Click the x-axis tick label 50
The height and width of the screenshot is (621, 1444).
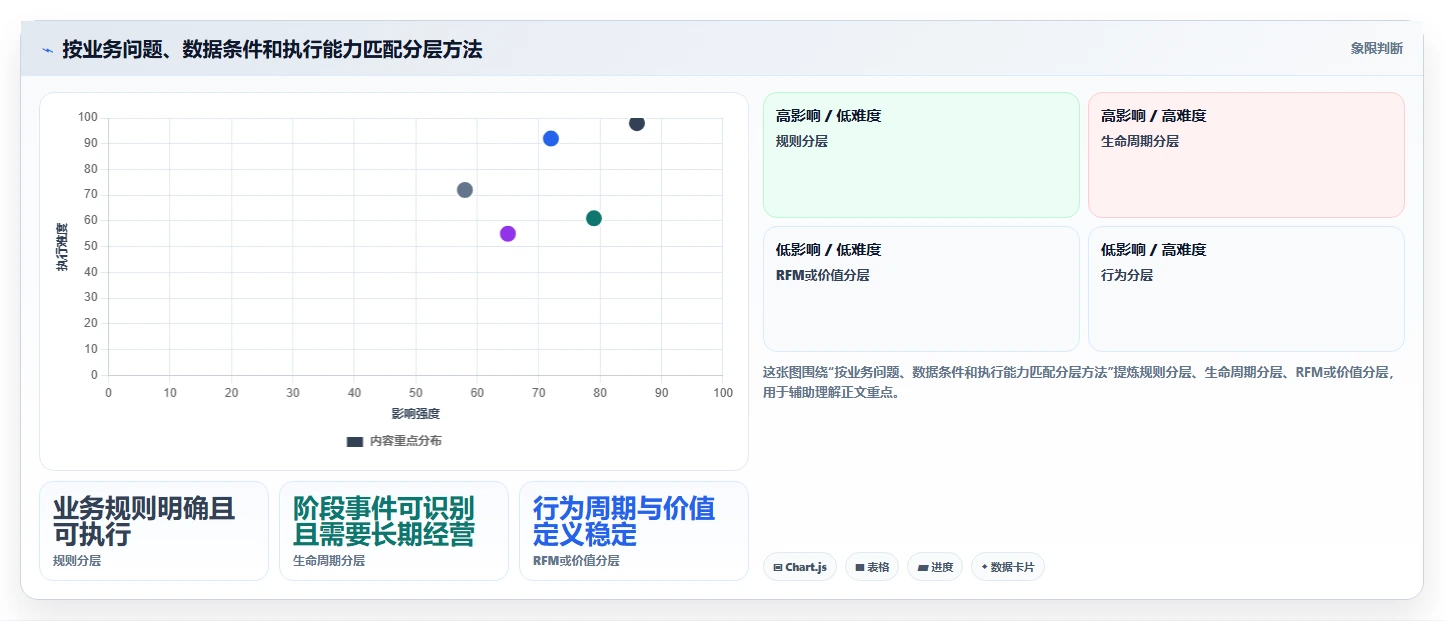tap(415, 393)
